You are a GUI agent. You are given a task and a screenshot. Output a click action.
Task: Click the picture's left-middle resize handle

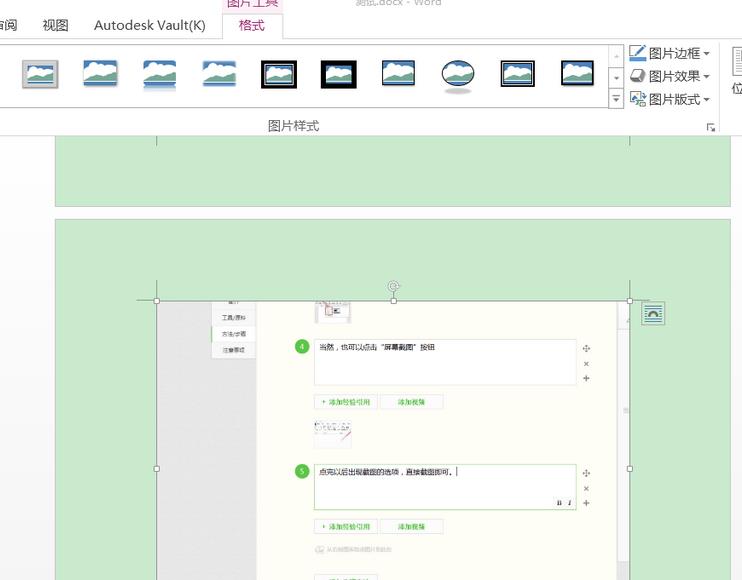point(157,468)
